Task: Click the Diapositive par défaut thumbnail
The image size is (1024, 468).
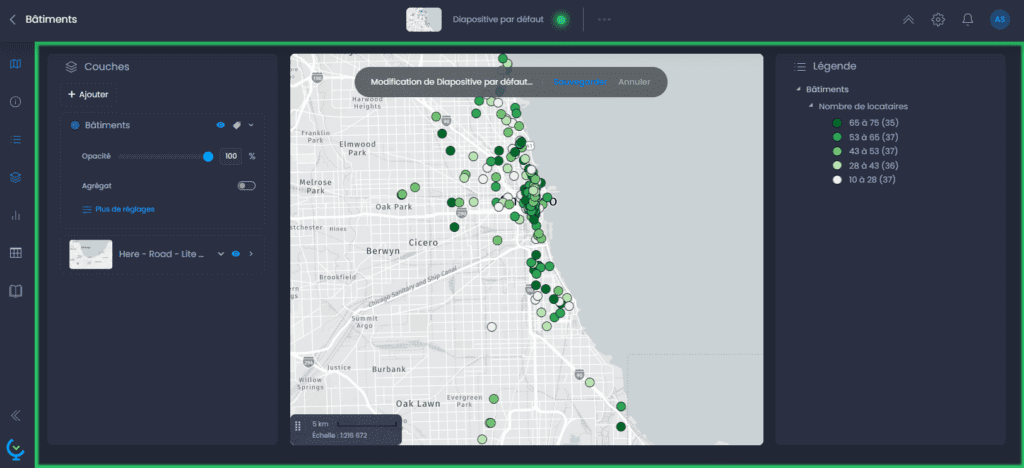Action: coord(424,20)
